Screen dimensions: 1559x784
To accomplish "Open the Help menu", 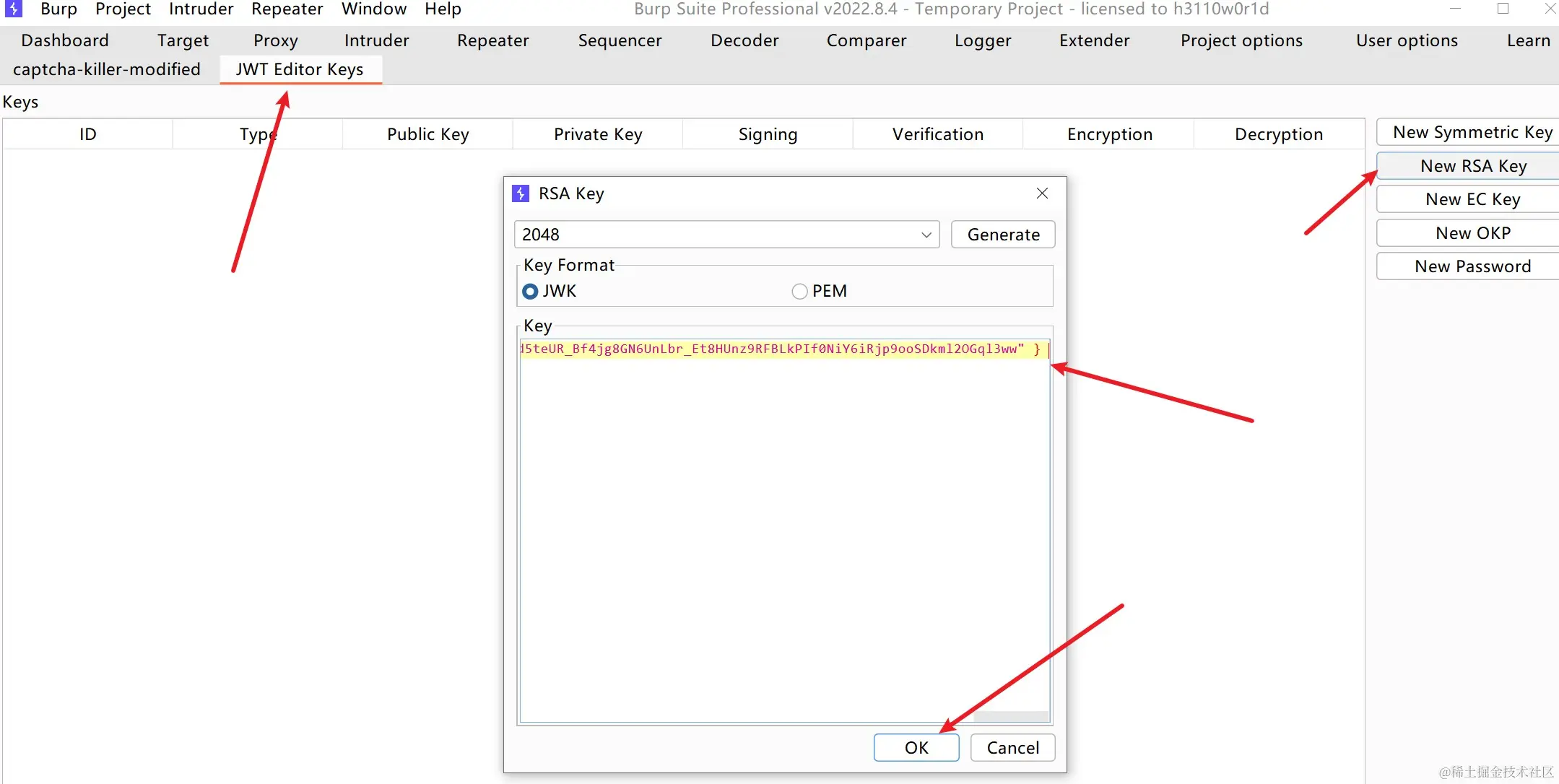I will click(x=443, y=9).
